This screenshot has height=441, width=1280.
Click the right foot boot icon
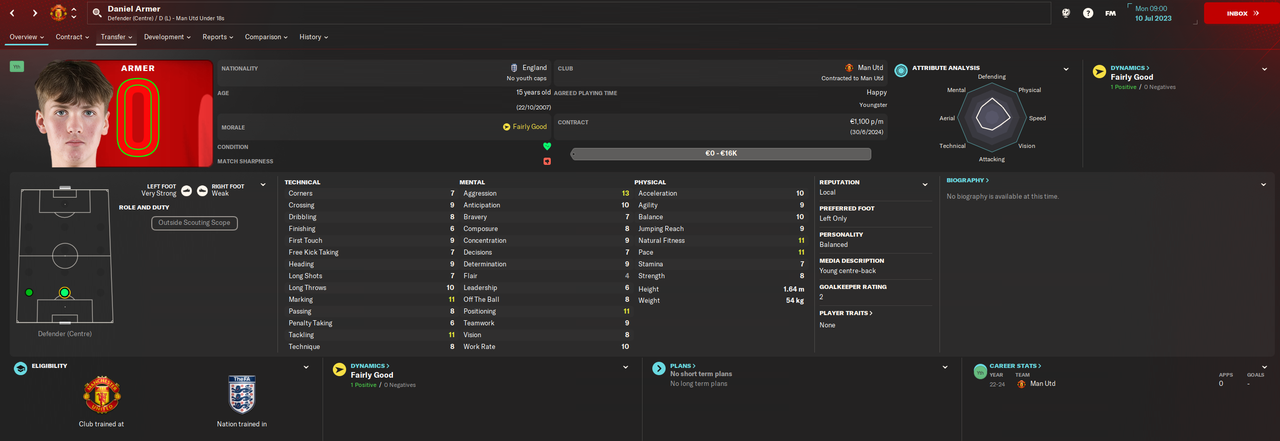click(202, 190)
